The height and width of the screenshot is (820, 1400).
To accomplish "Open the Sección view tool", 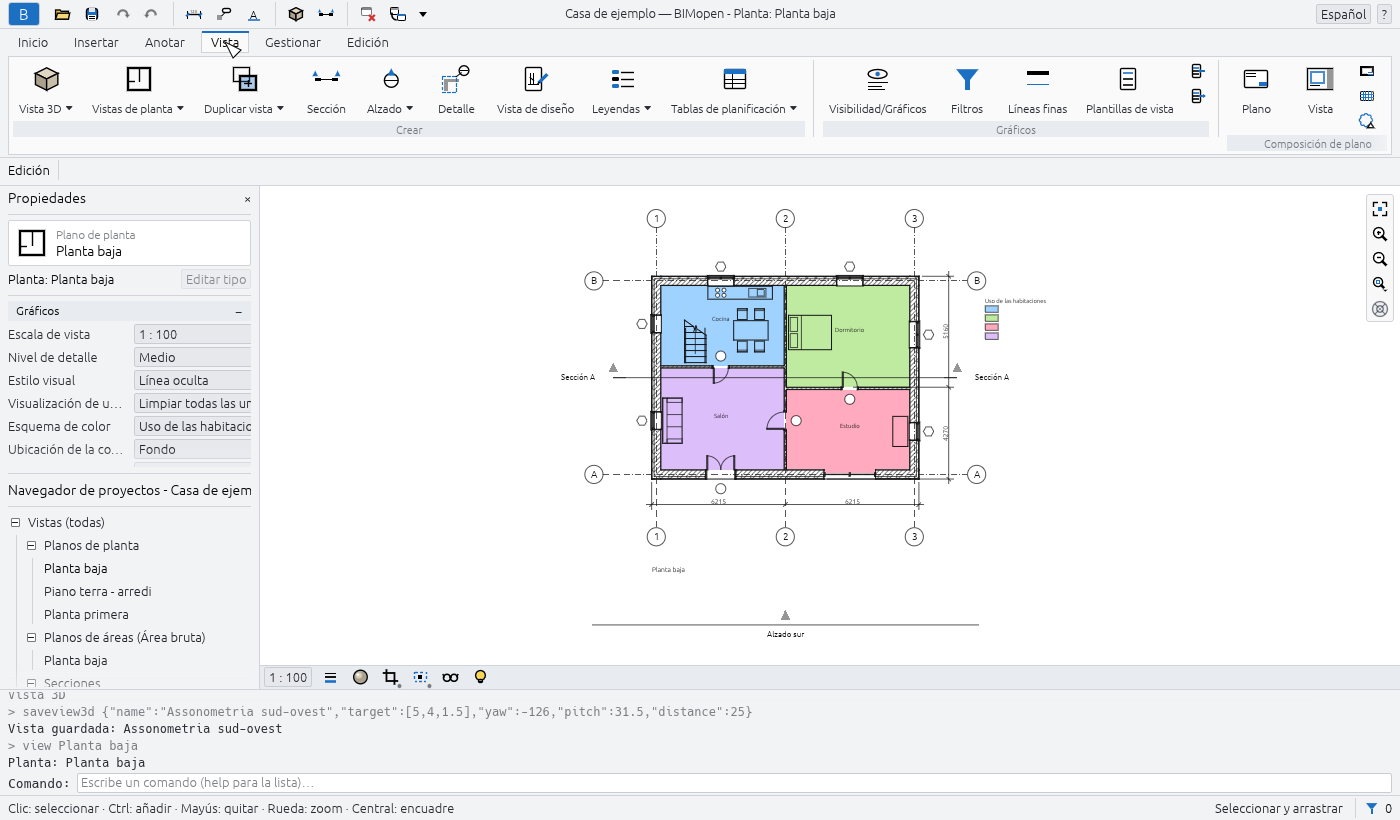I will pos(326,90).
